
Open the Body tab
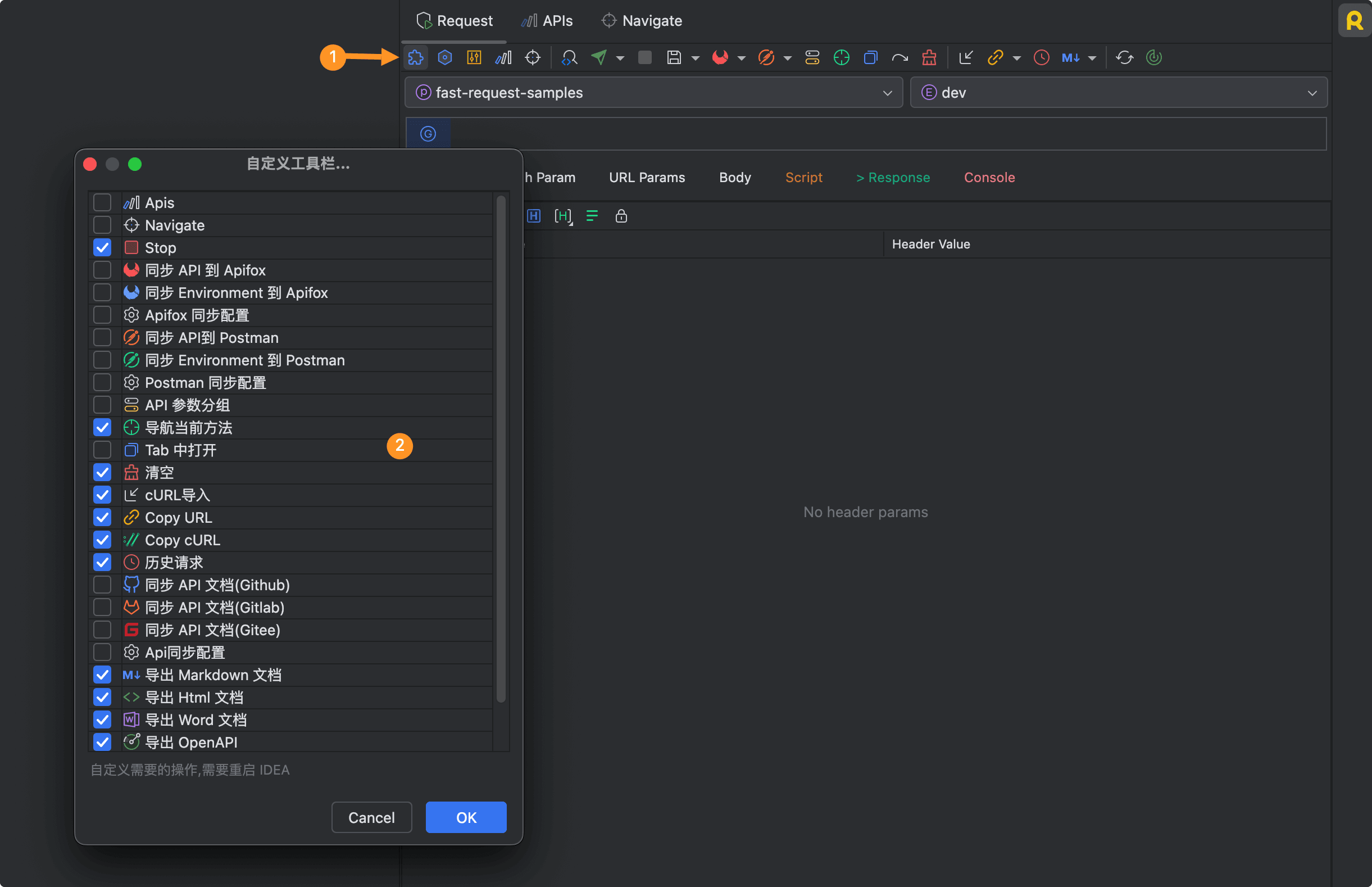pos(735,178)
